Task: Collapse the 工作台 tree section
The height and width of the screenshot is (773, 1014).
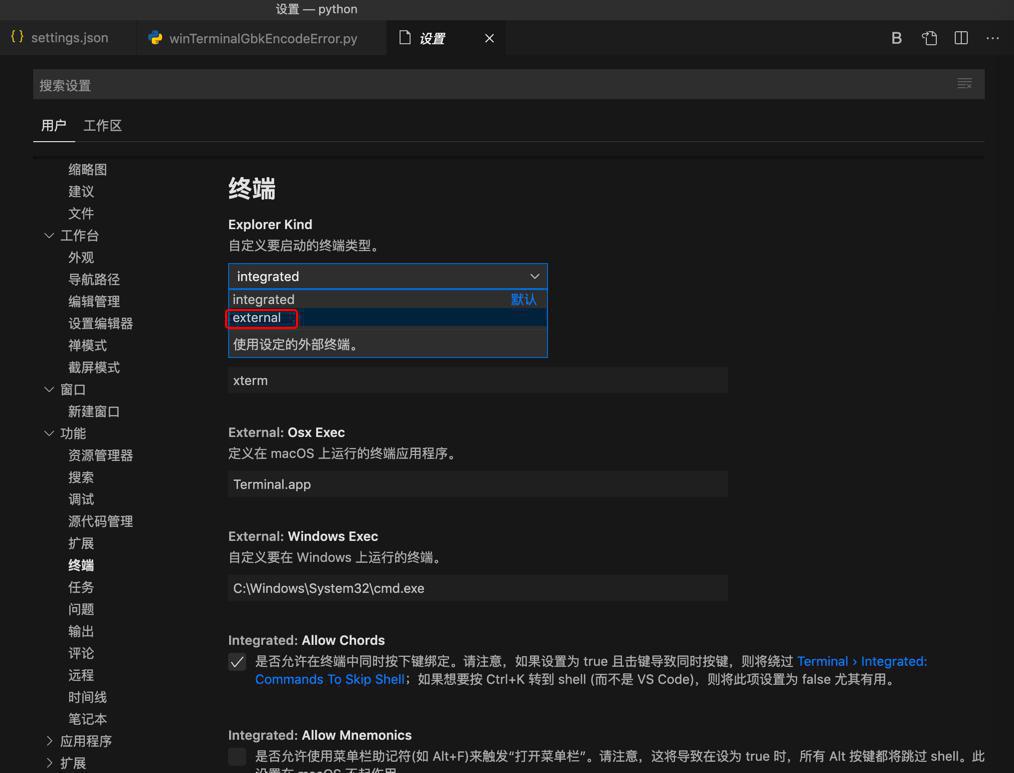Action: pos(49,235)
